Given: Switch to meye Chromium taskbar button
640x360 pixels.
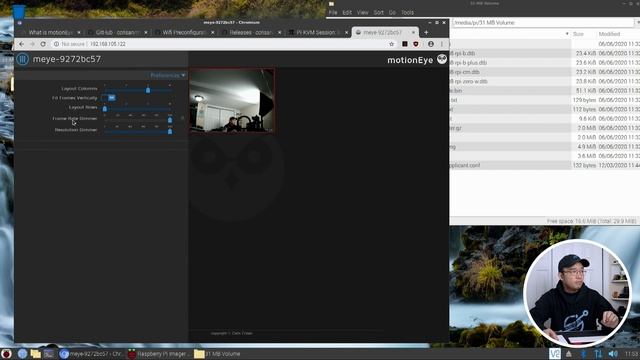Looking at the screenshot, I should tap(91, 354).
